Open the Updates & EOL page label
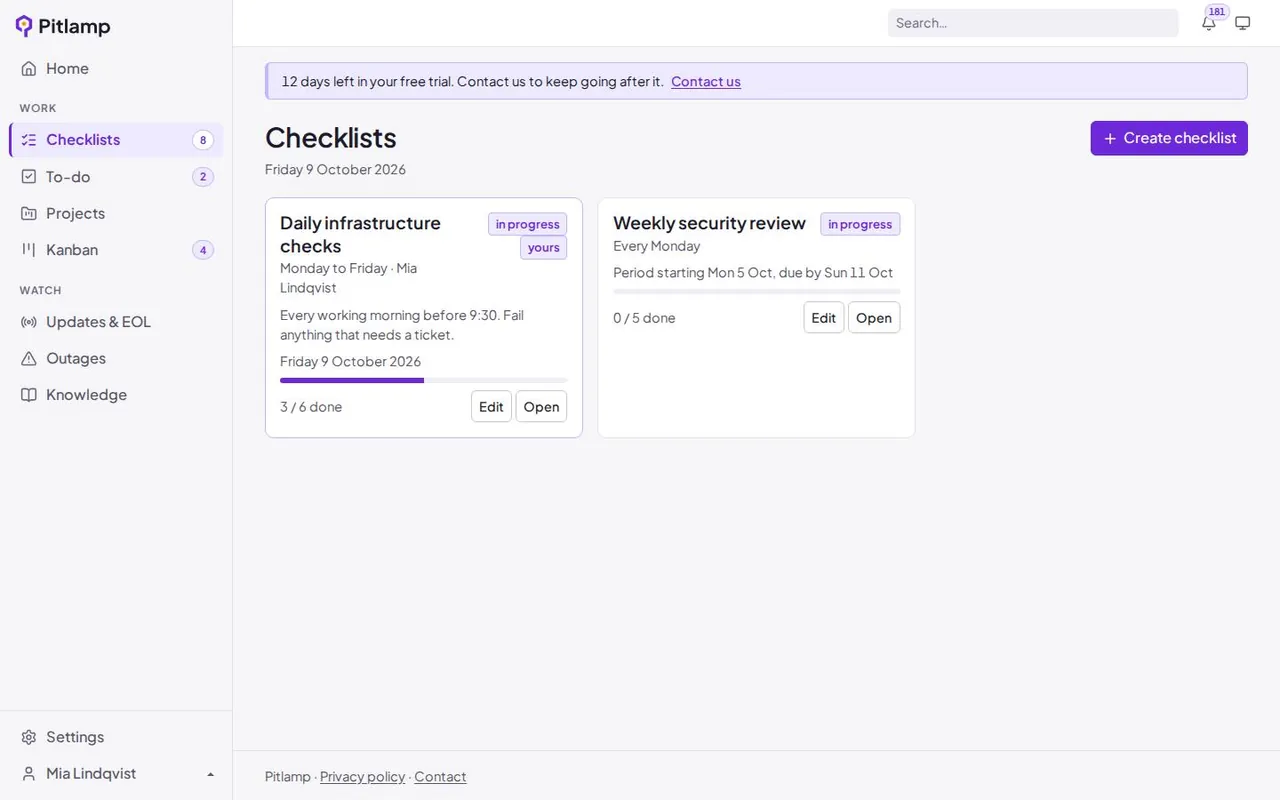Screen dimensions: 1280x800 pyautogui.click(x=98, y=322)
